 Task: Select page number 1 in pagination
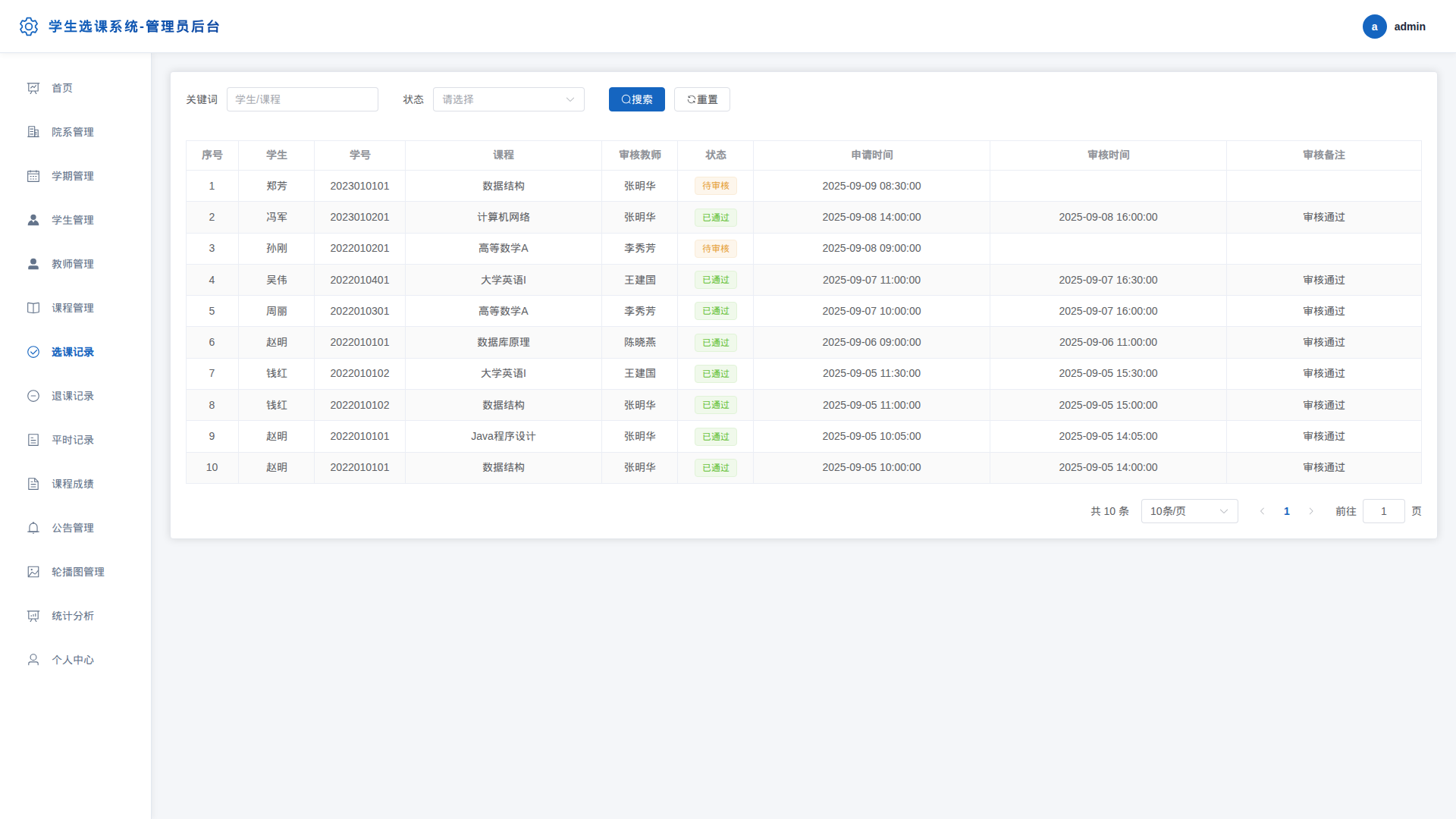point(1287,511)
